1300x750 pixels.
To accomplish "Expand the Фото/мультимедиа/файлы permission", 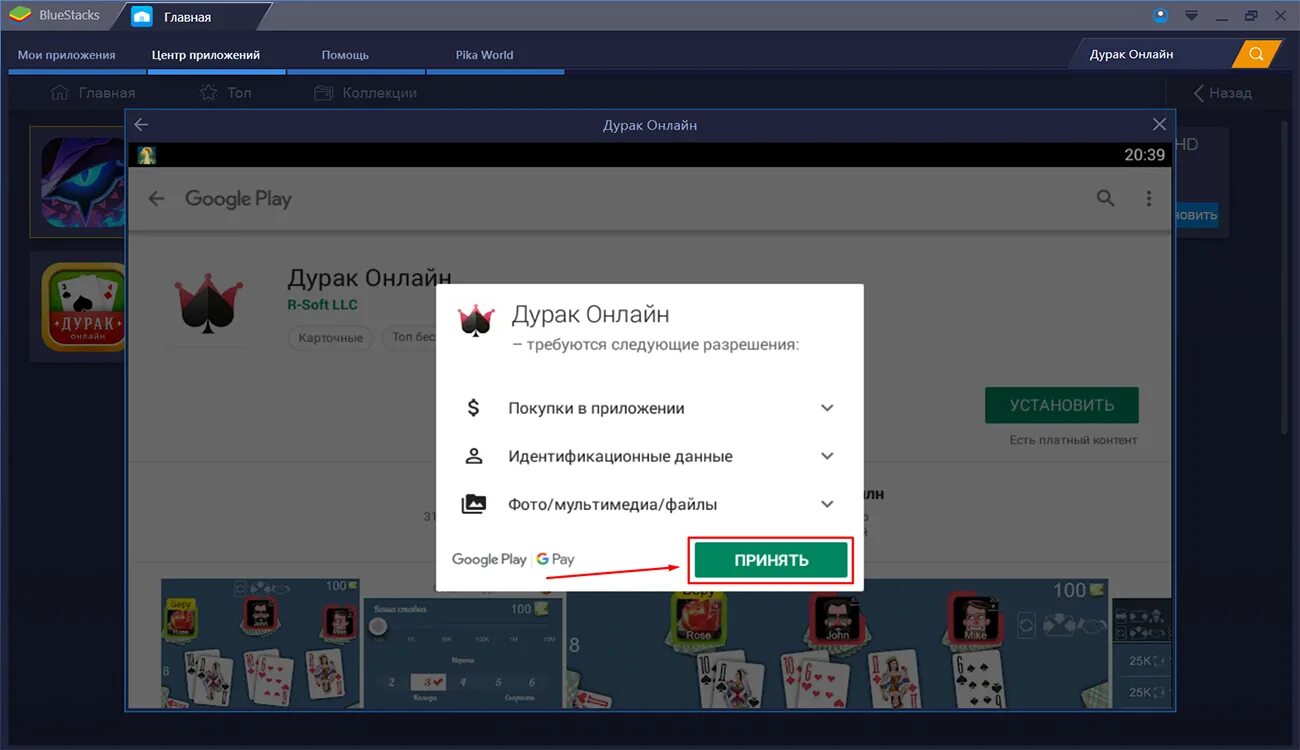I will coord(827,504).
